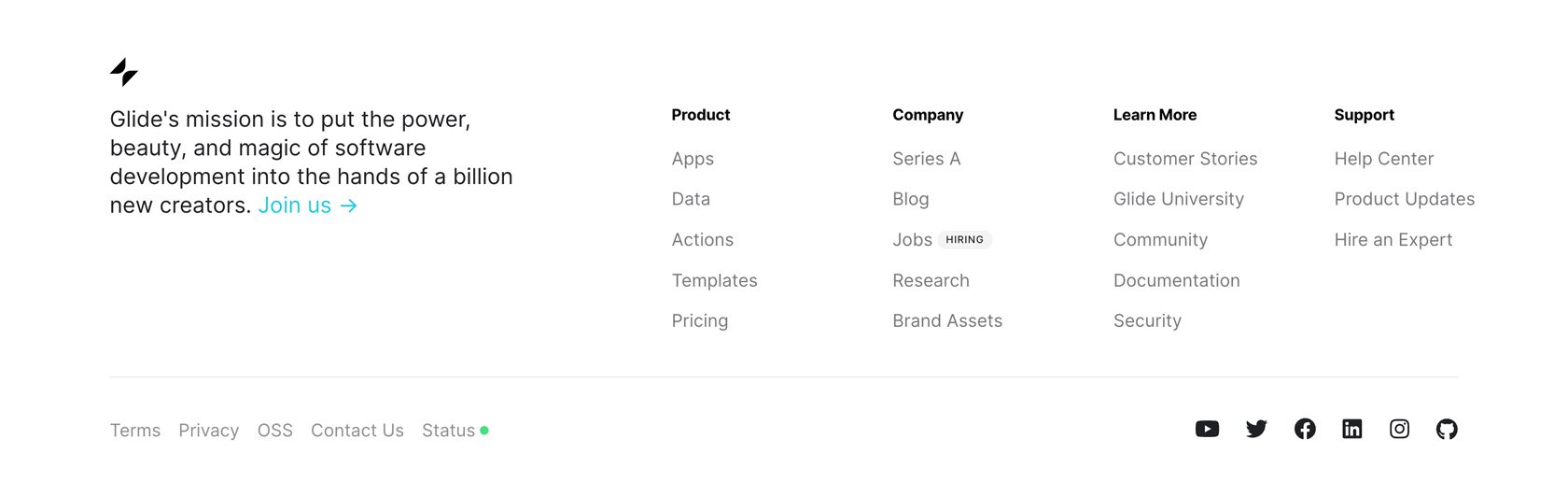Open Customer Stories page
The height and width of the screenshot is (496, 1568).
point(1185,159)
